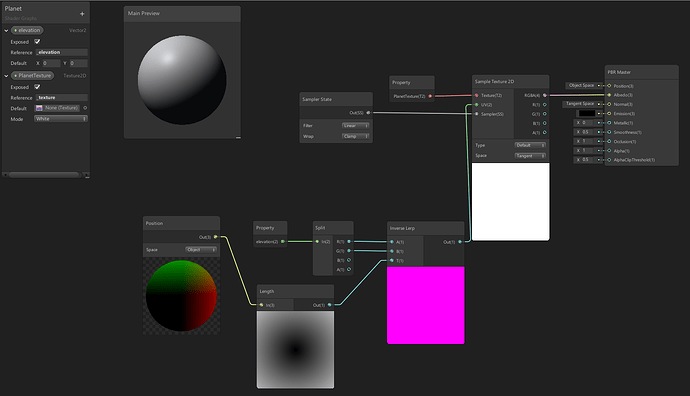Click the Main Preview resize handle
This screenshot has height=396, width=690.
pos(238,138)
